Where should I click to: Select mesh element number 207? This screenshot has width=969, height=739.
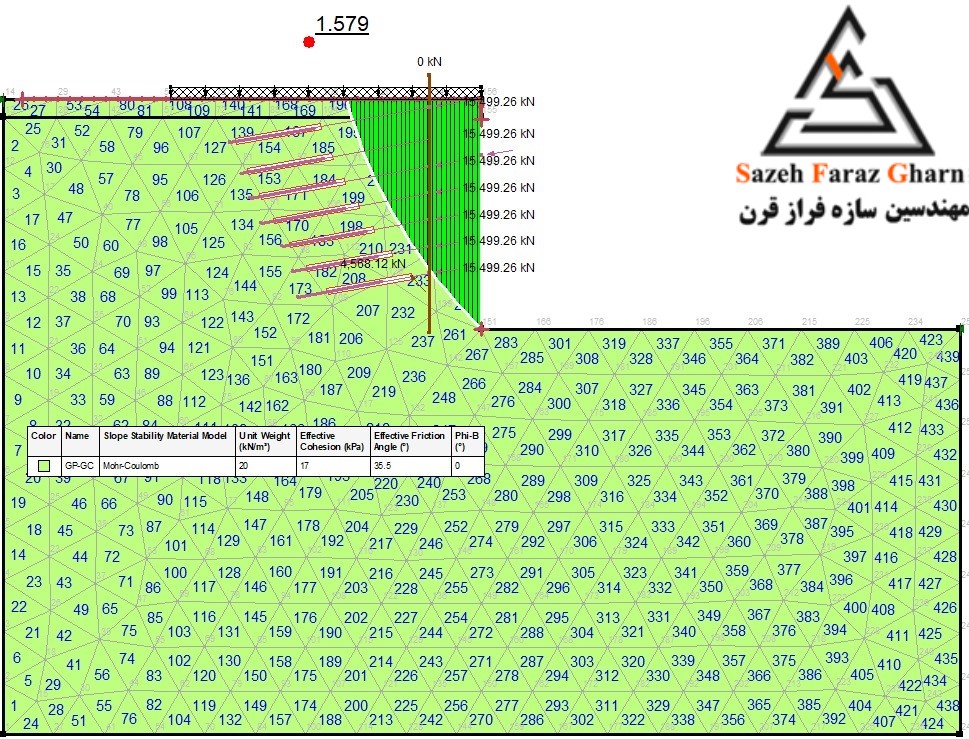pos(368,311)
